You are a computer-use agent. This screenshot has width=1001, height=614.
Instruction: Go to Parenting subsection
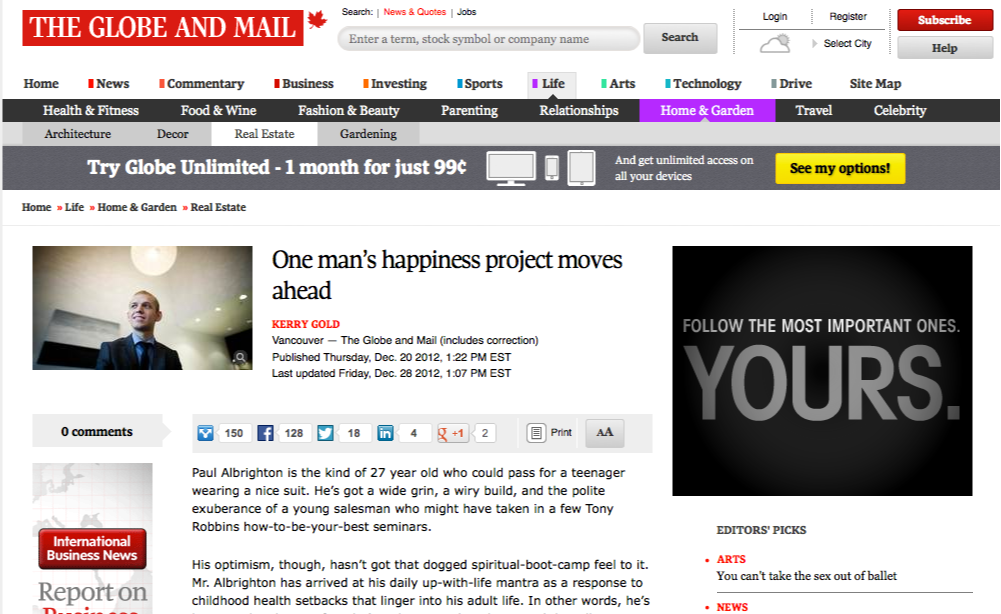pos(469,110)
